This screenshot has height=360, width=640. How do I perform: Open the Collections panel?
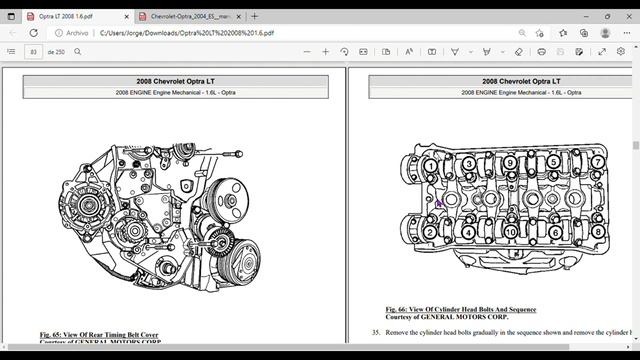click(x=584, y=33)
